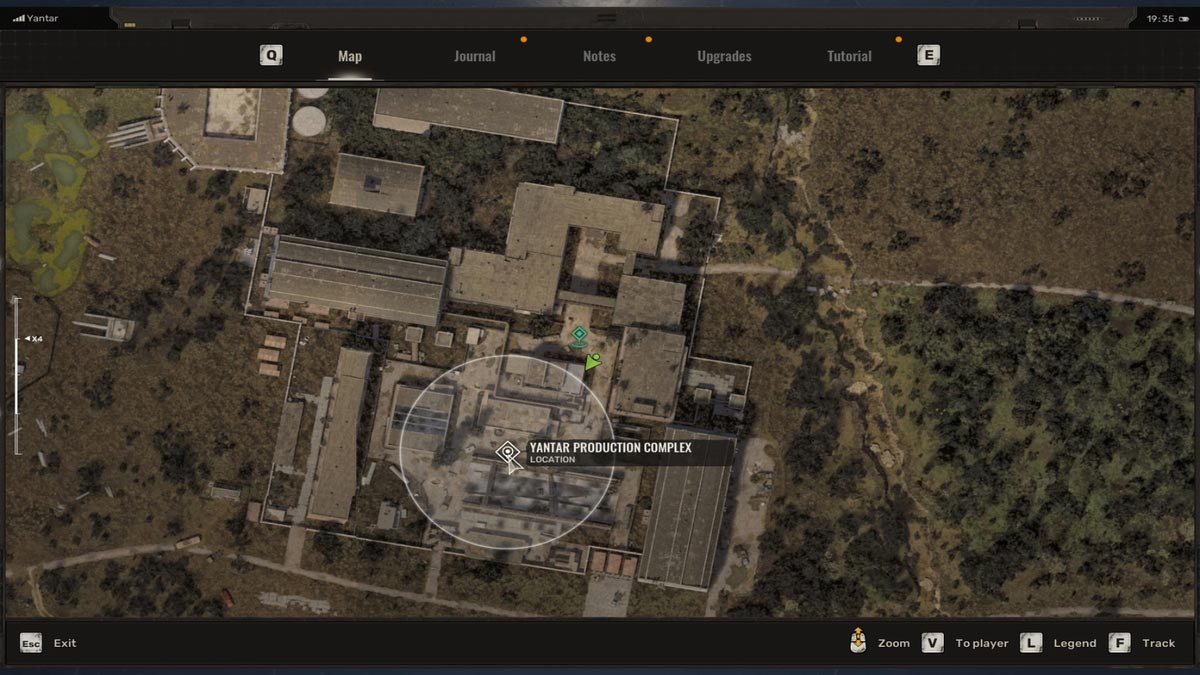This screenshot has width=1200, height=675.
Task: Toggle tracking for Yantar Production Complex
Action: point(1158,643)
